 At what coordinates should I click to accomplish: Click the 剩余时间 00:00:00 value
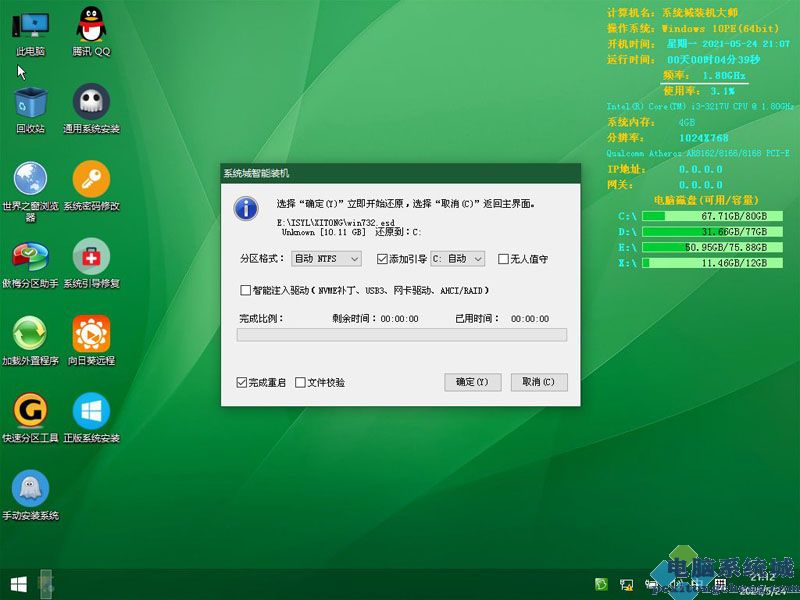(x=399, y=319)
